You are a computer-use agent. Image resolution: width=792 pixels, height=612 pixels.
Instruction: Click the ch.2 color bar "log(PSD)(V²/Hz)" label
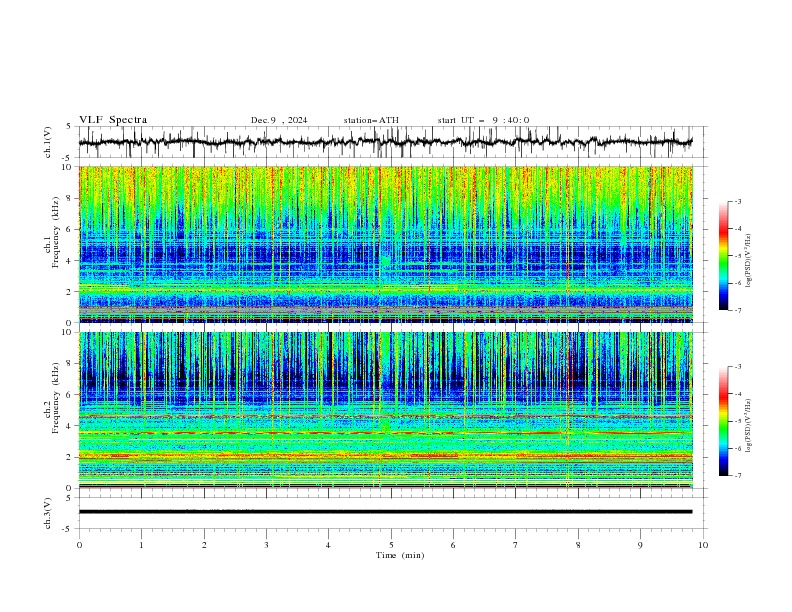tap(749, 426)
